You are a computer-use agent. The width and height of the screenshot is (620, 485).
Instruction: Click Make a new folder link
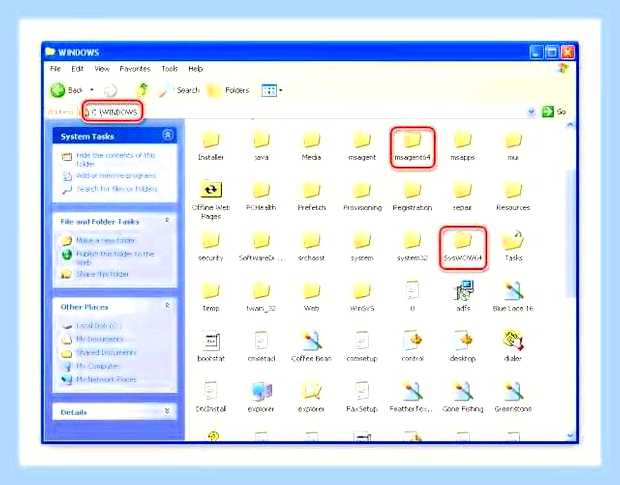[x=105, y=240]
